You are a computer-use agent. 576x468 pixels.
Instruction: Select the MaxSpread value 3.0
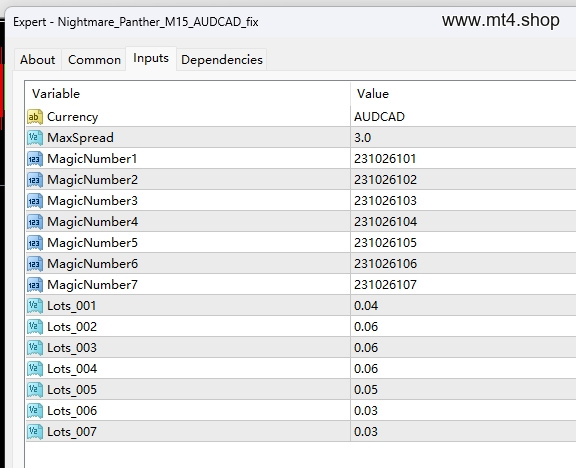click(363, 138)
